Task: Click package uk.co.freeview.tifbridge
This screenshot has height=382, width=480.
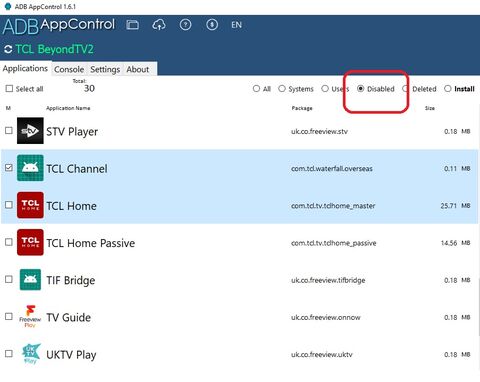Action: click(328, 280)
